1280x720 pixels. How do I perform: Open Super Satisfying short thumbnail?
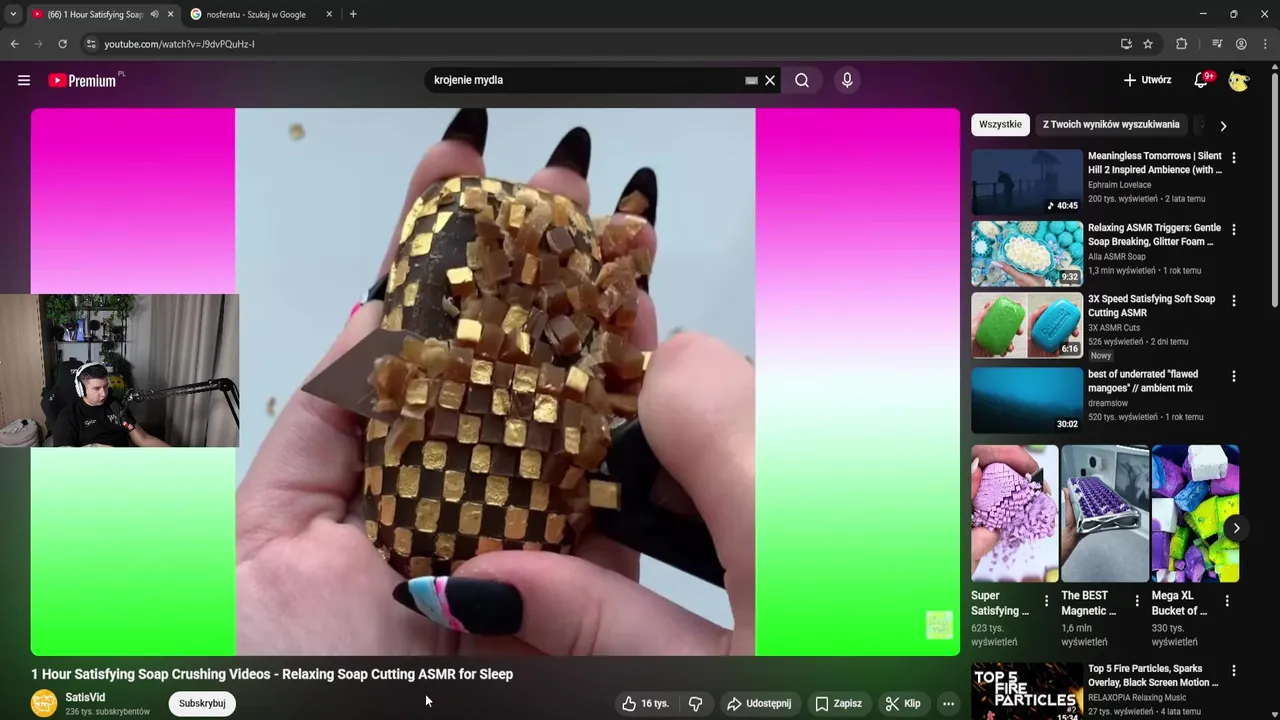pyautogui.click(x=1014, y=513)
